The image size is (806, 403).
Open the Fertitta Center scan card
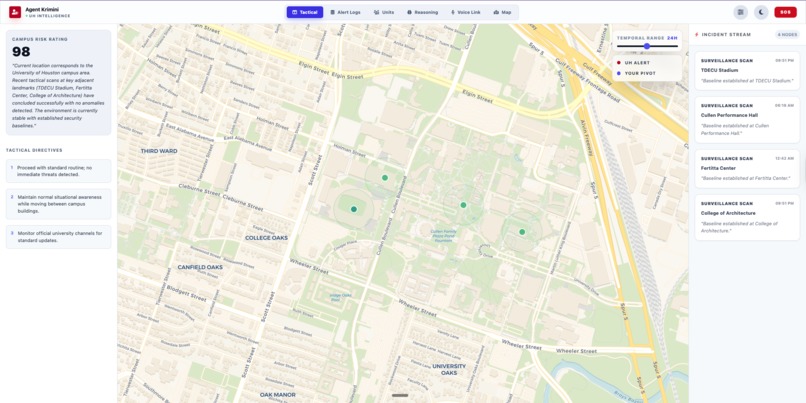[747, 169]
